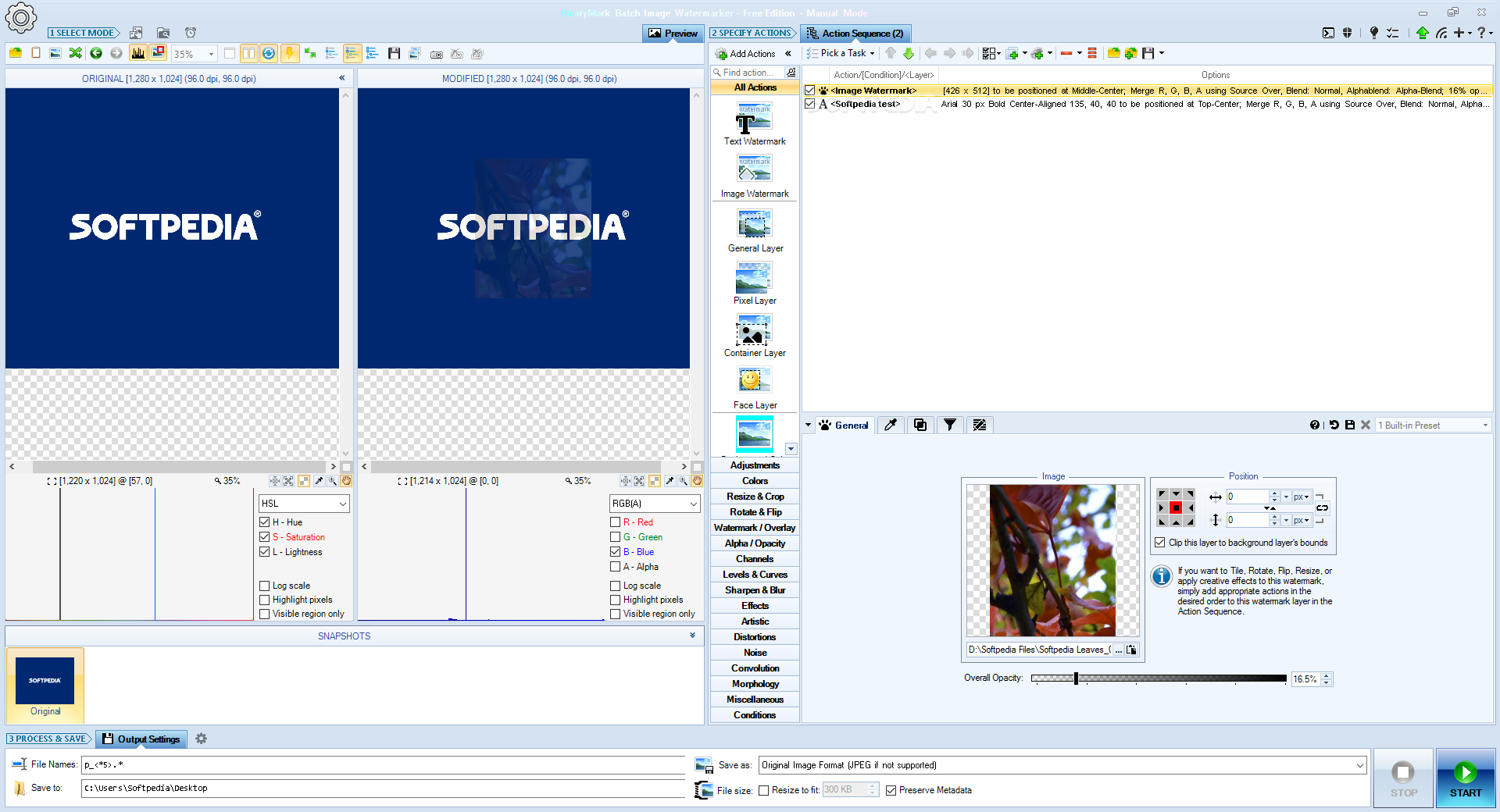Toggle H - Hue checkbox
The width and height of the screenshot is (1500, 812).
pos(264,522)
